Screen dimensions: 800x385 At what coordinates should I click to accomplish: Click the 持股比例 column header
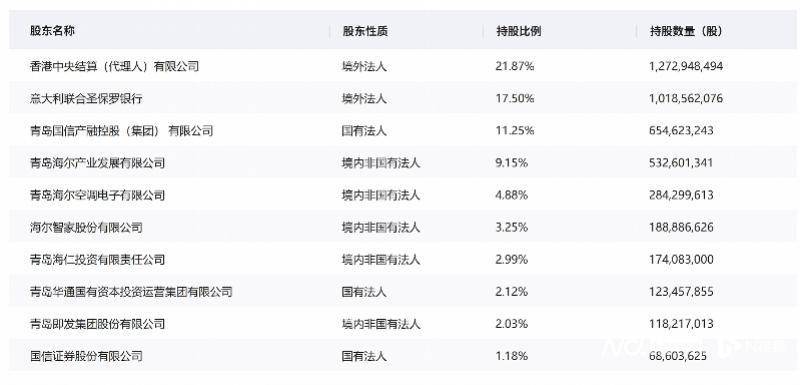(x=518, y=31)
